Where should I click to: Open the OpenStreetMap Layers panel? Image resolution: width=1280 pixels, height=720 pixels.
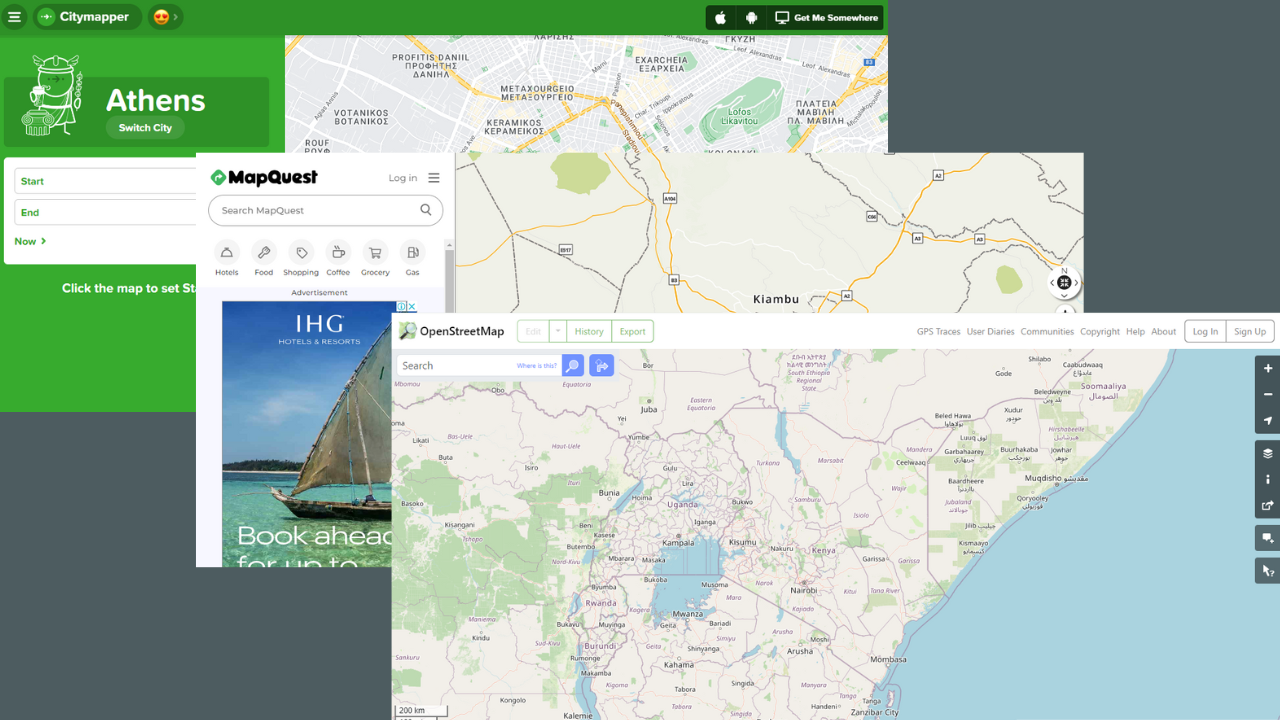click(1268, 453)
